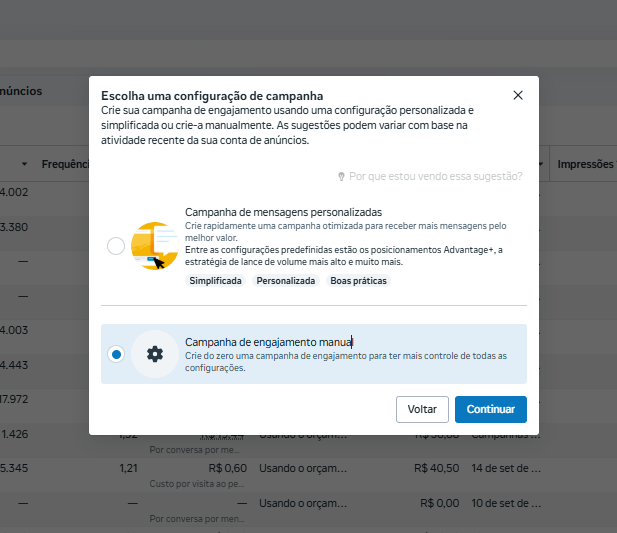Click the Continuar button
Viewport: 617px width, 533px height.
491,409
